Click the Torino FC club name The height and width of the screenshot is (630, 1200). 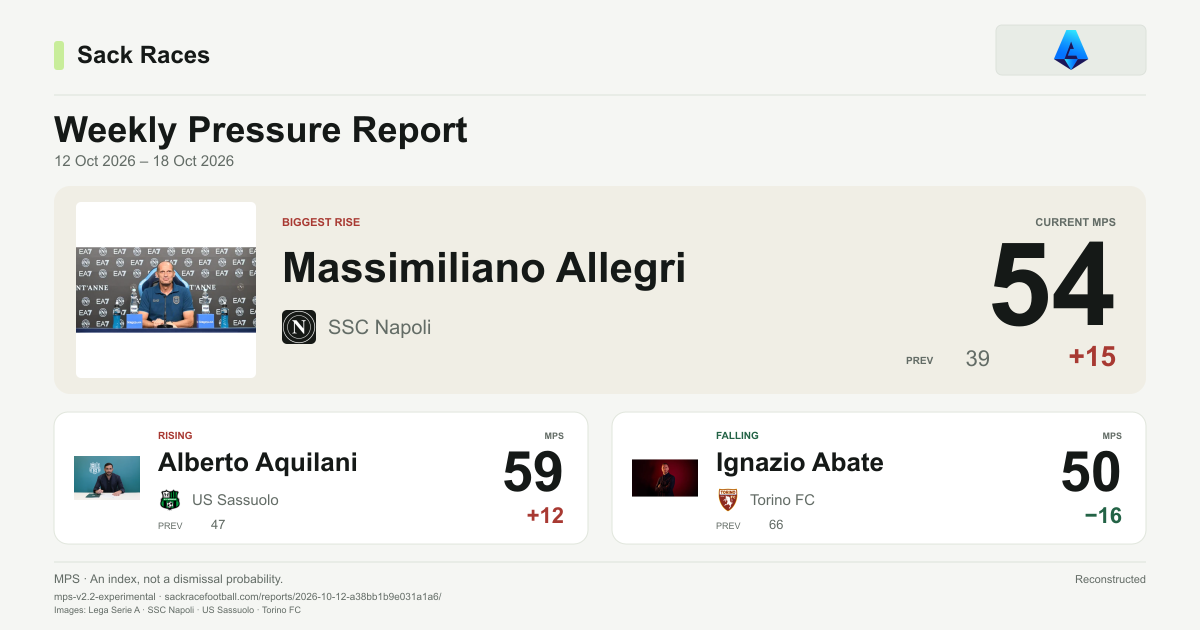pos(782,500)
